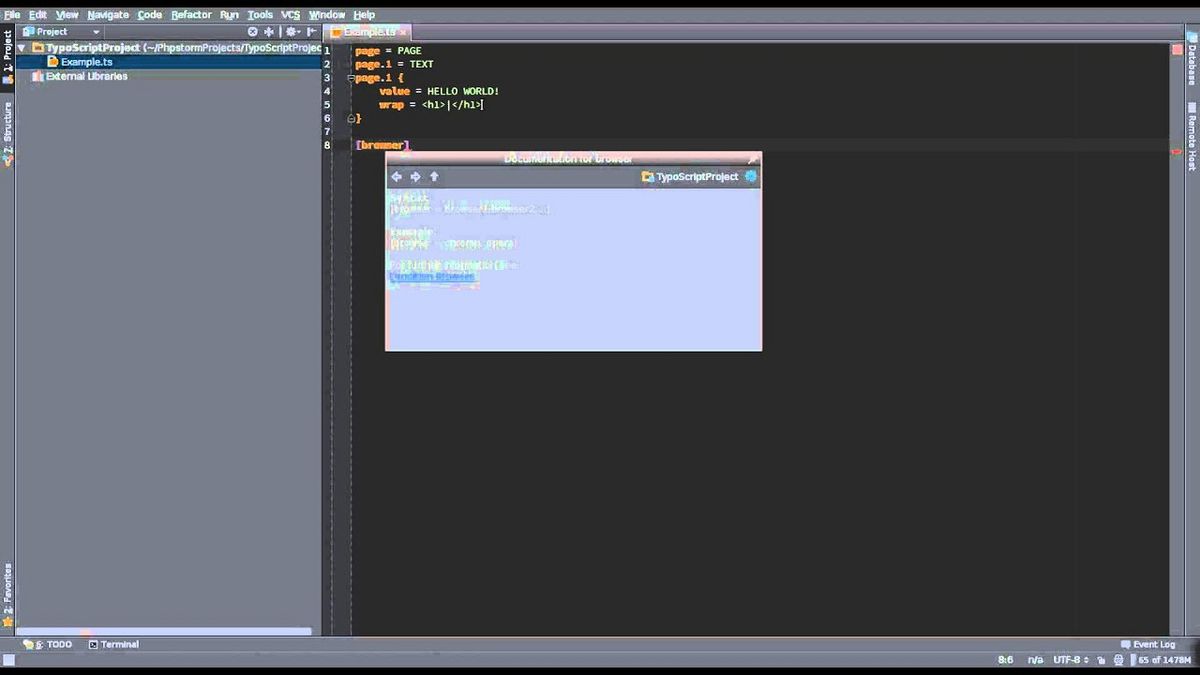This screenshot has height=675, width=1200.
Task: Click the Condition Browser documentation link
Action: tap(432, 276)
